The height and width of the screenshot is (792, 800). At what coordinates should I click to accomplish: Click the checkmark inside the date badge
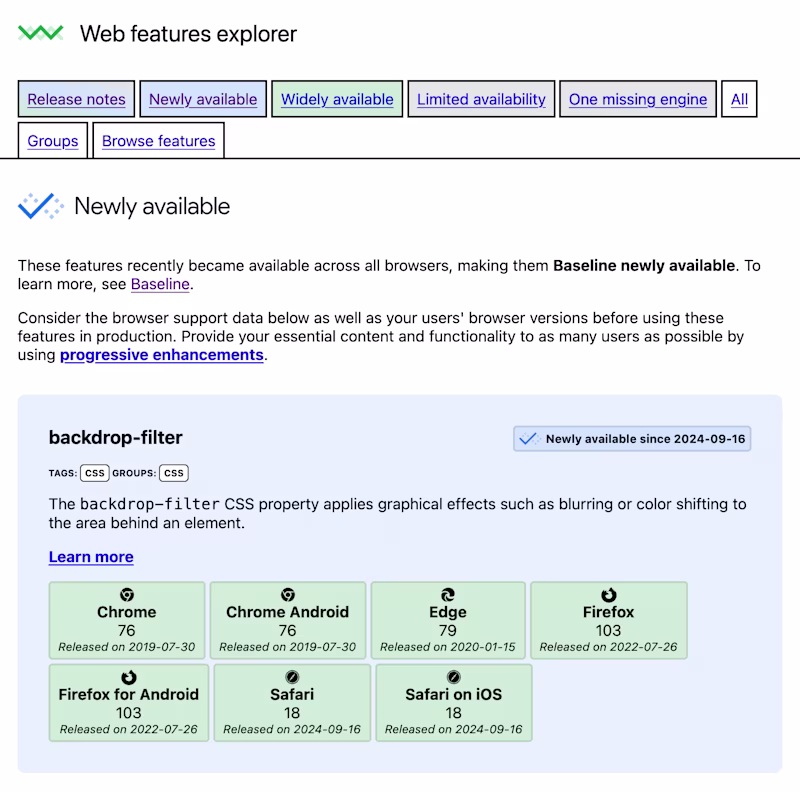point(528,438)
